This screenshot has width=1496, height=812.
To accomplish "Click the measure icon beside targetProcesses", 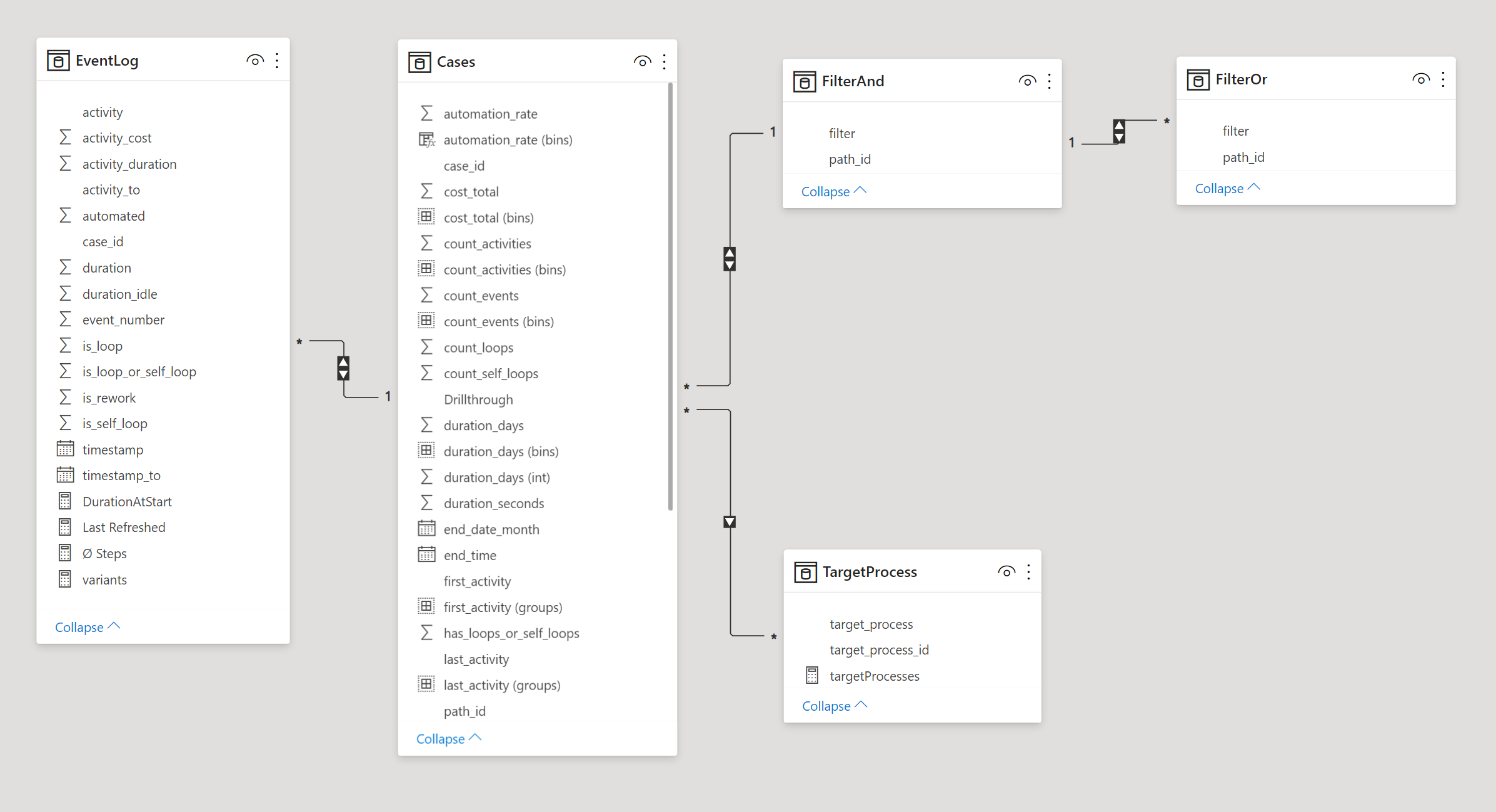I will (812, 676).
